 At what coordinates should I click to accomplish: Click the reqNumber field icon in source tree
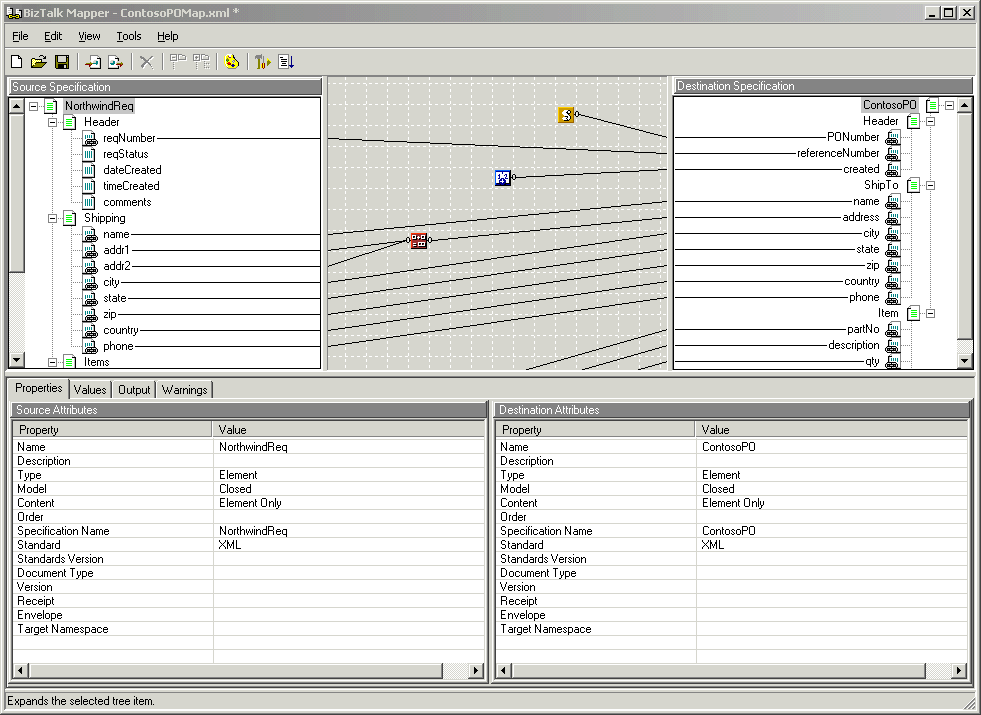click(x=90, y=138)
